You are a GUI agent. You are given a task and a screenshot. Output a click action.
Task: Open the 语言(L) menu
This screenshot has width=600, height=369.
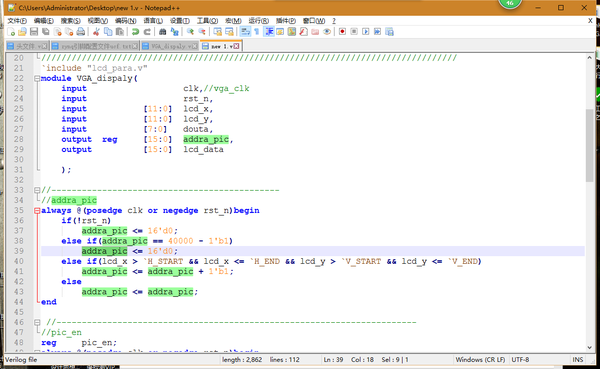153,21
